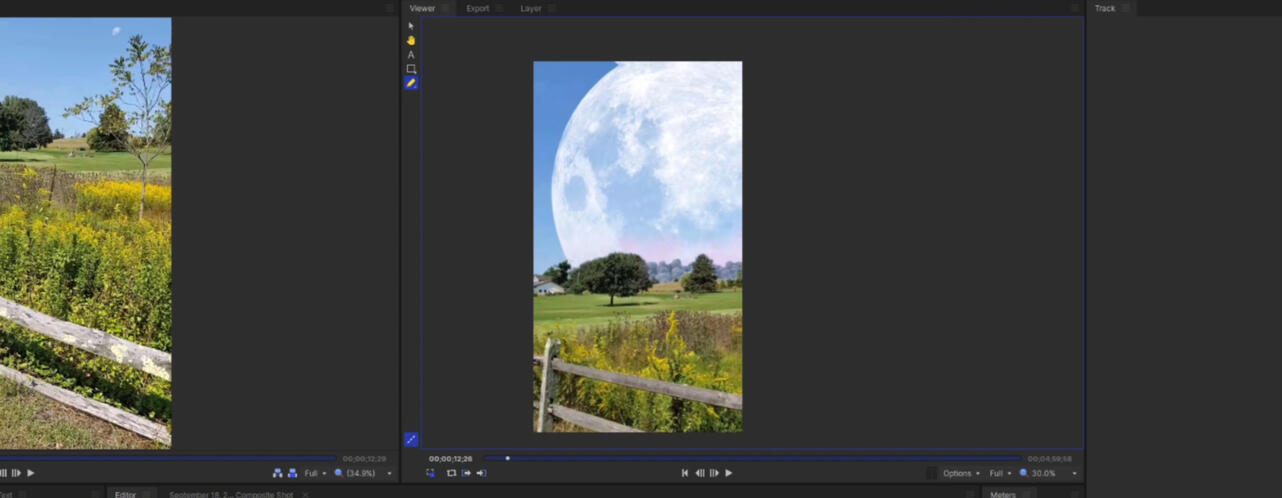Screen dimensions: 1282x498
Task: Select the arrow Select tool
Action: click(411, 26)
